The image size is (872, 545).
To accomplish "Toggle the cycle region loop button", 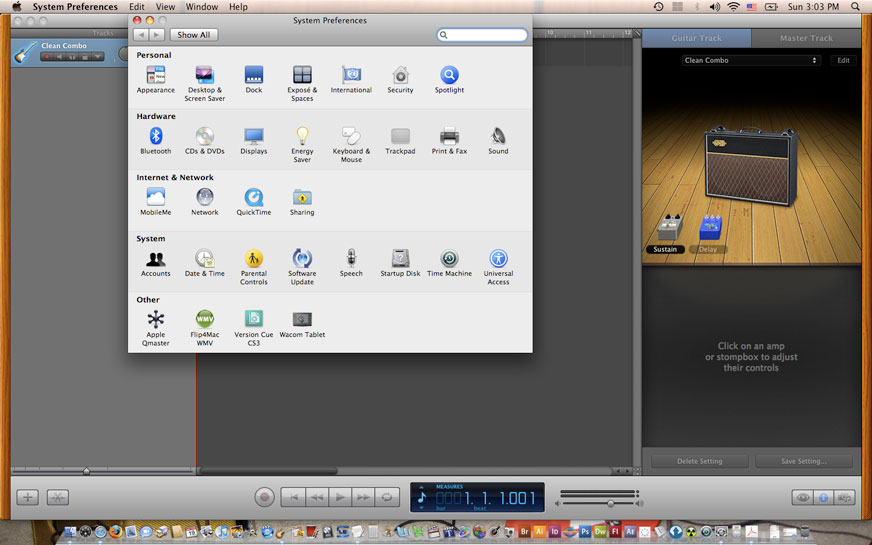I will (x=387, y=497).
